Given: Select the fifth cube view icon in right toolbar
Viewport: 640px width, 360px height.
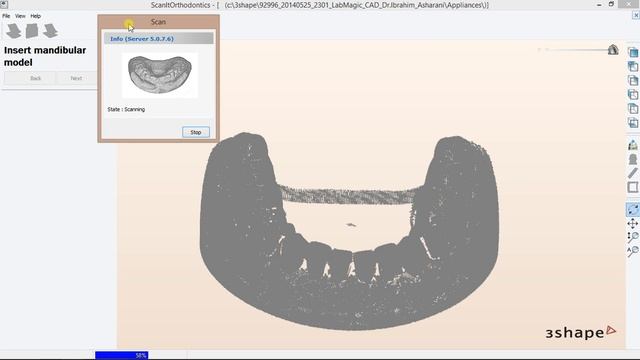Looking at the screenshot, I should tap(633, 109).
